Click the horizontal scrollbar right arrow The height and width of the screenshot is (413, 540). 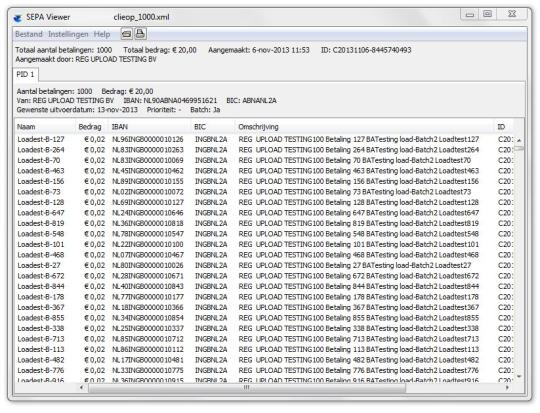coord(507,388)
